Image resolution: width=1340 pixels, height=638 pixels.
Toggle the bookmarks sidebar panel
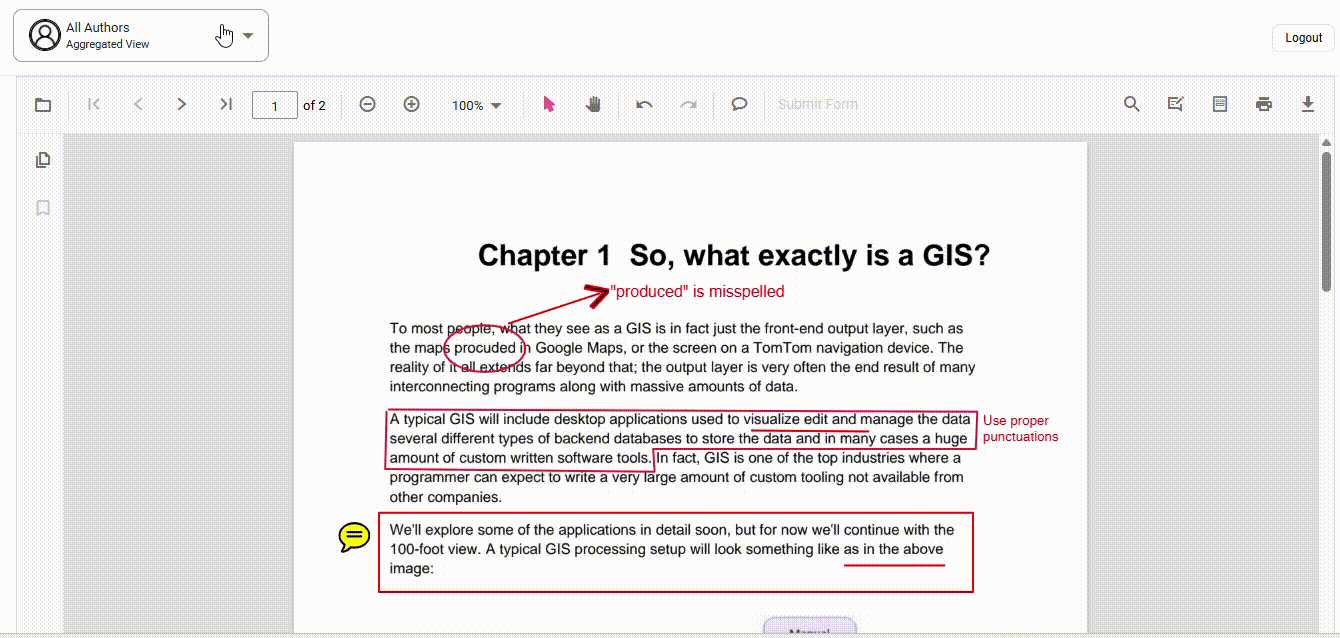[42, 208]
